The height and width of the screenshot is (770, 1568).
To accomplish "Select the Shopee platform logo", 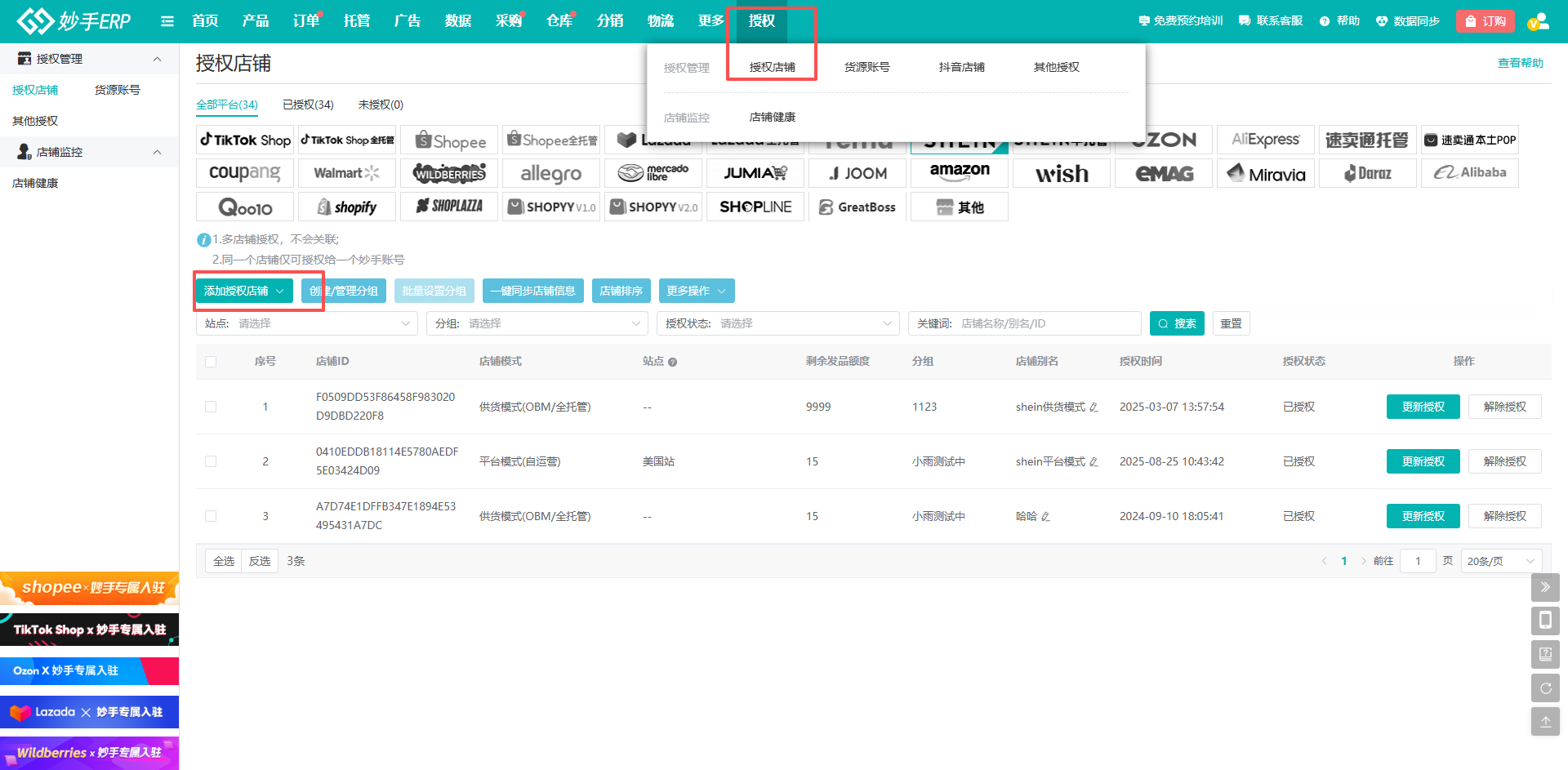I will coord(450,140).
